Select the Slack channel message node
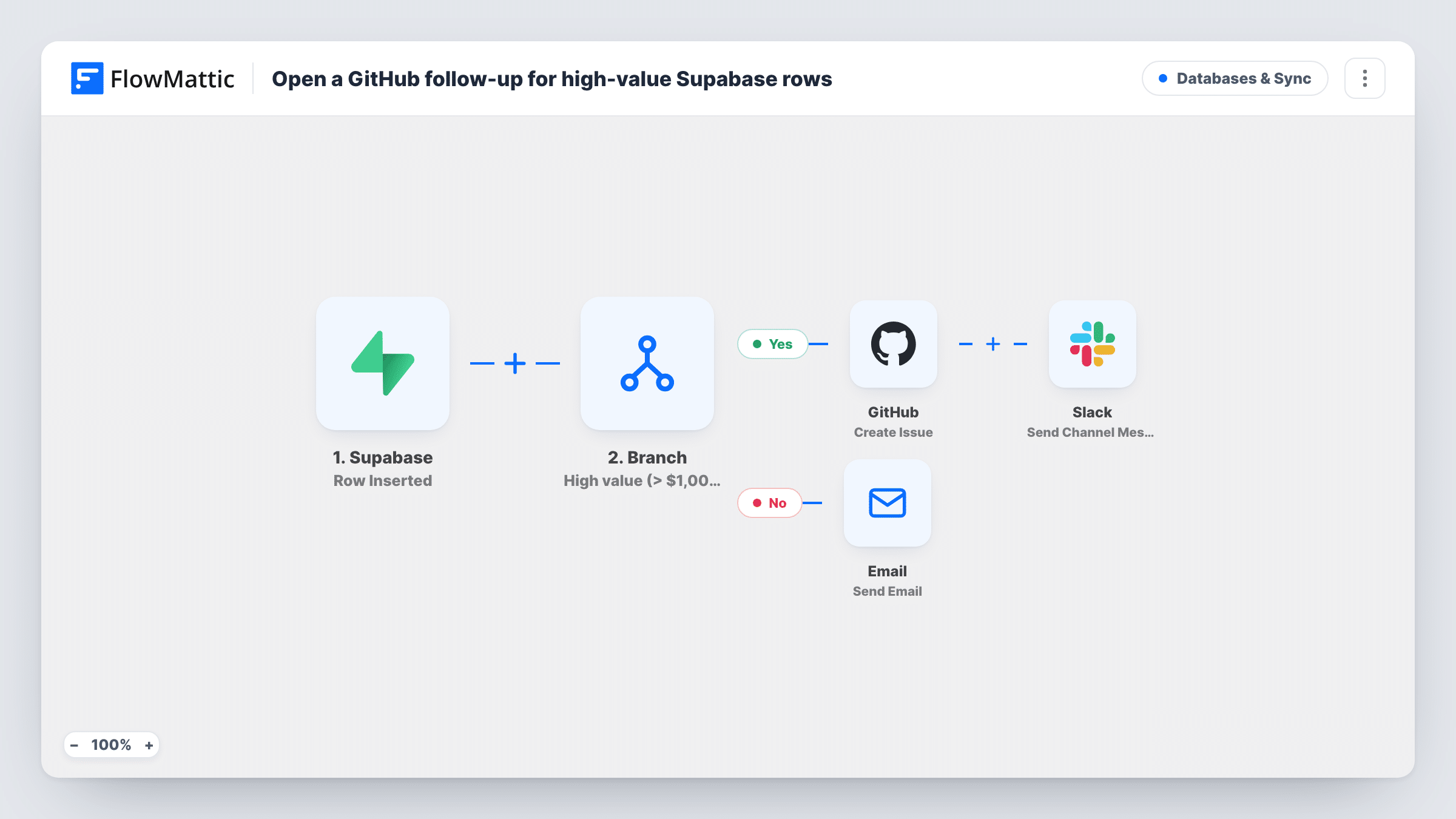 [1093, 344]
